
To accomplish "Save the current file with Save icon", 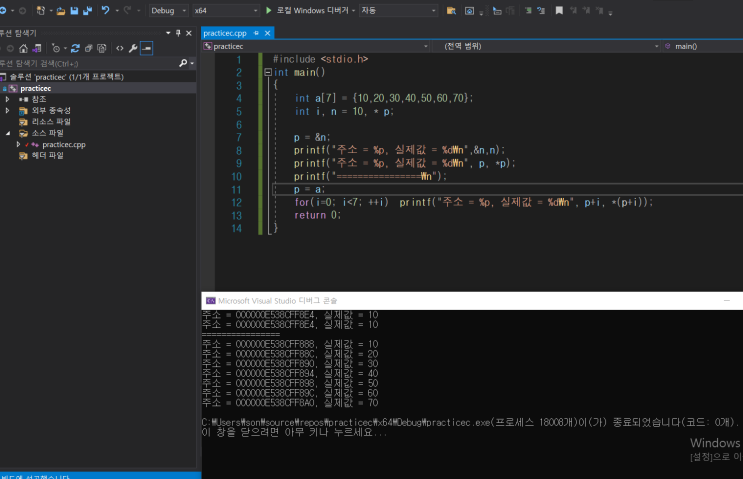I will pos(74,10).
